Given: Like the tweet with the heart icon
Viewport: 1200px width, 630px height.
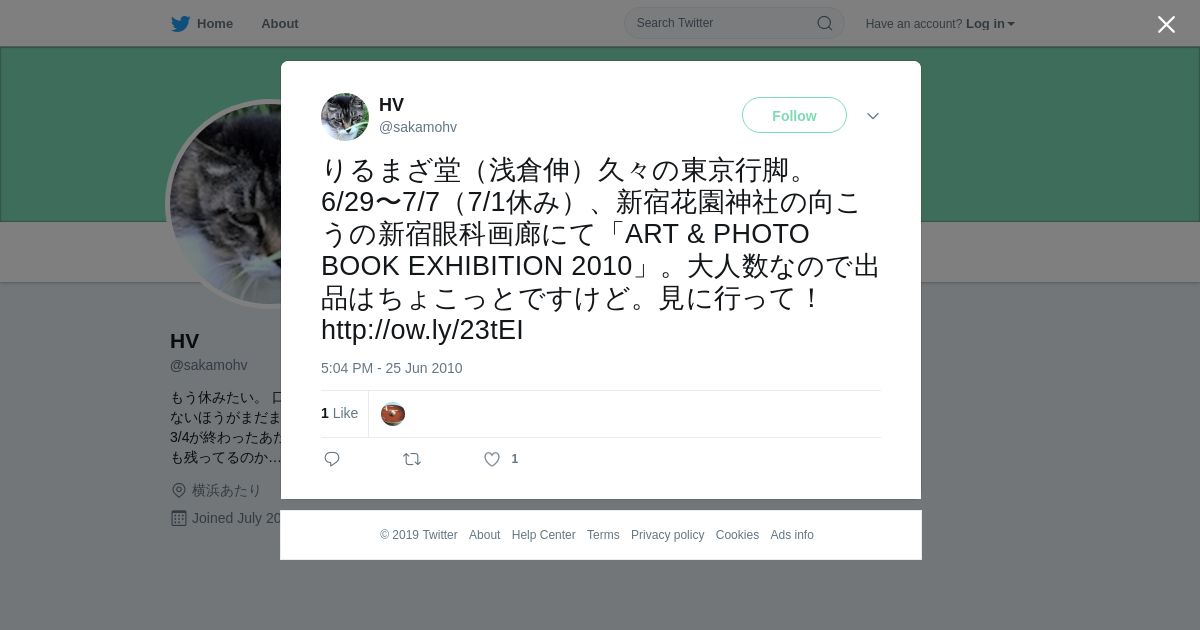Looking at the screenshot, I should [x=492, y=459].
